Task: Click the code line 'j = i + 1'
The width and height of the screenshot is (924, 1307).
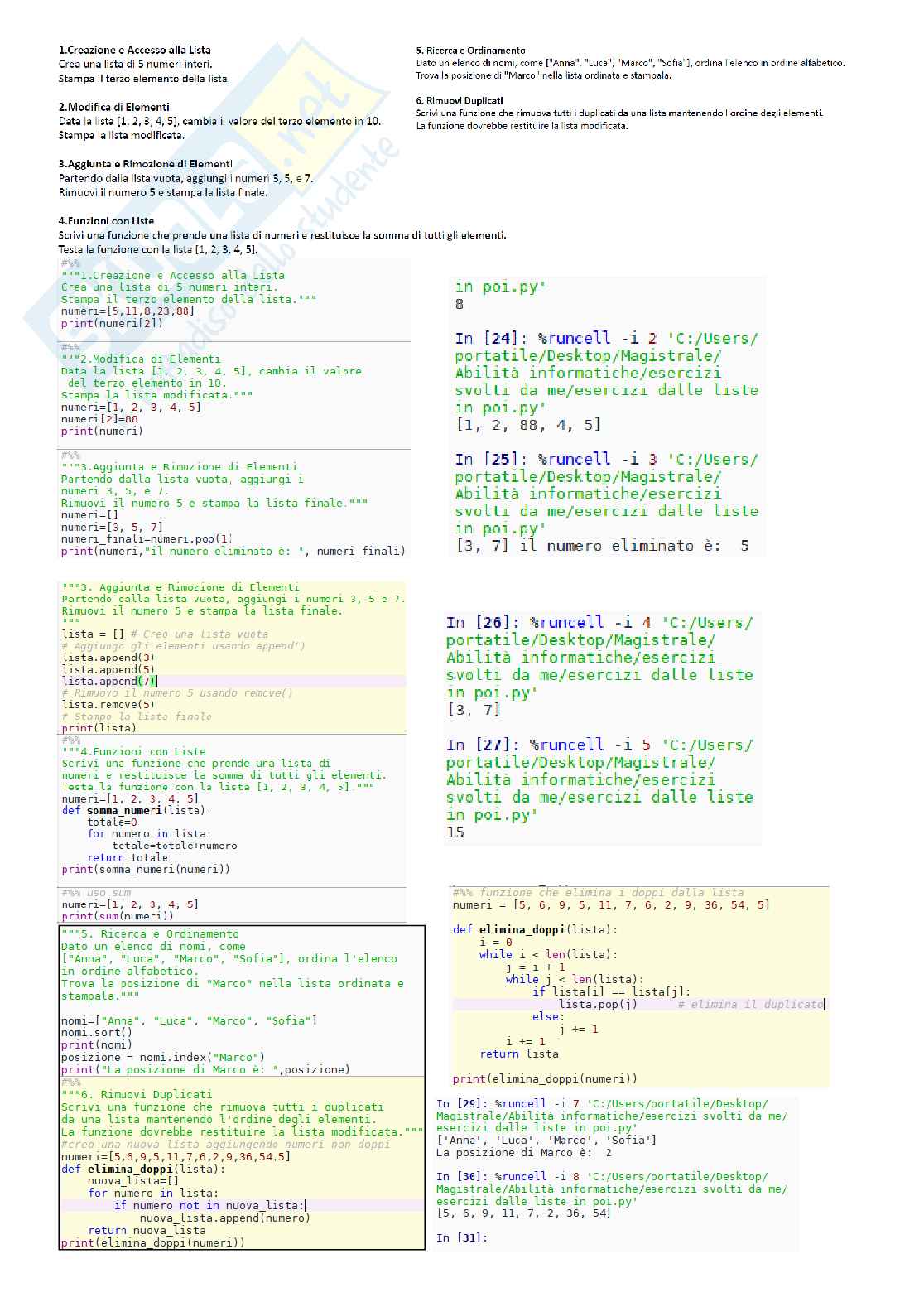Action: (536, 967)
